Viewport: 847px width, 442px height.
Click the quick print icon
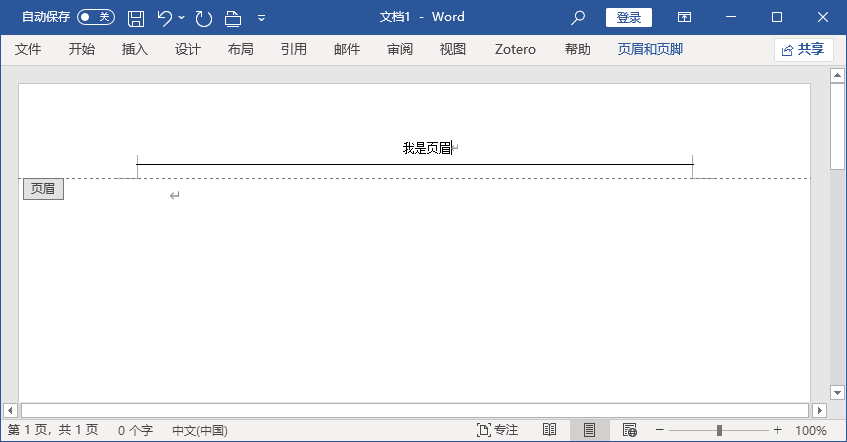[233, 18]
